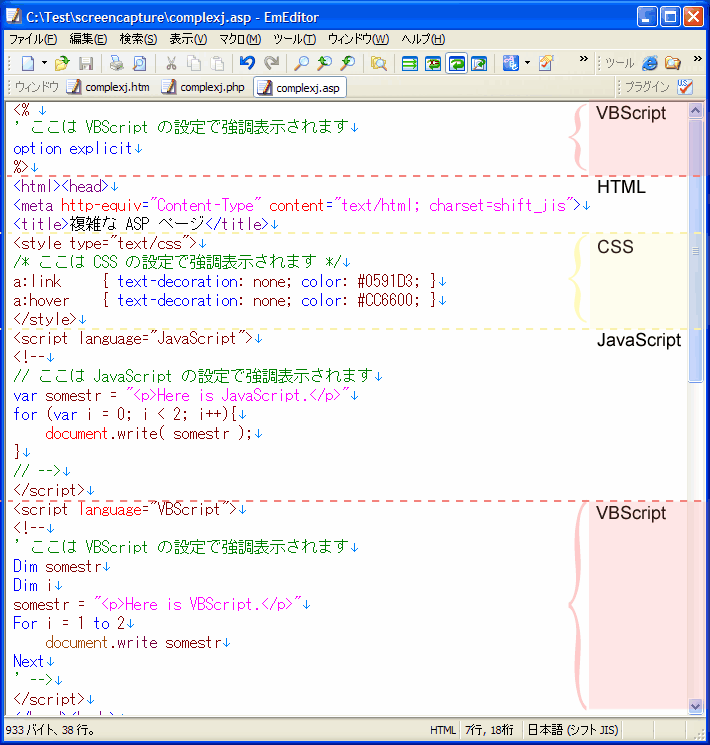Click the 'Next' keyword line
Image resolution: width=710 pixels, height=745 pixels.
29,661
